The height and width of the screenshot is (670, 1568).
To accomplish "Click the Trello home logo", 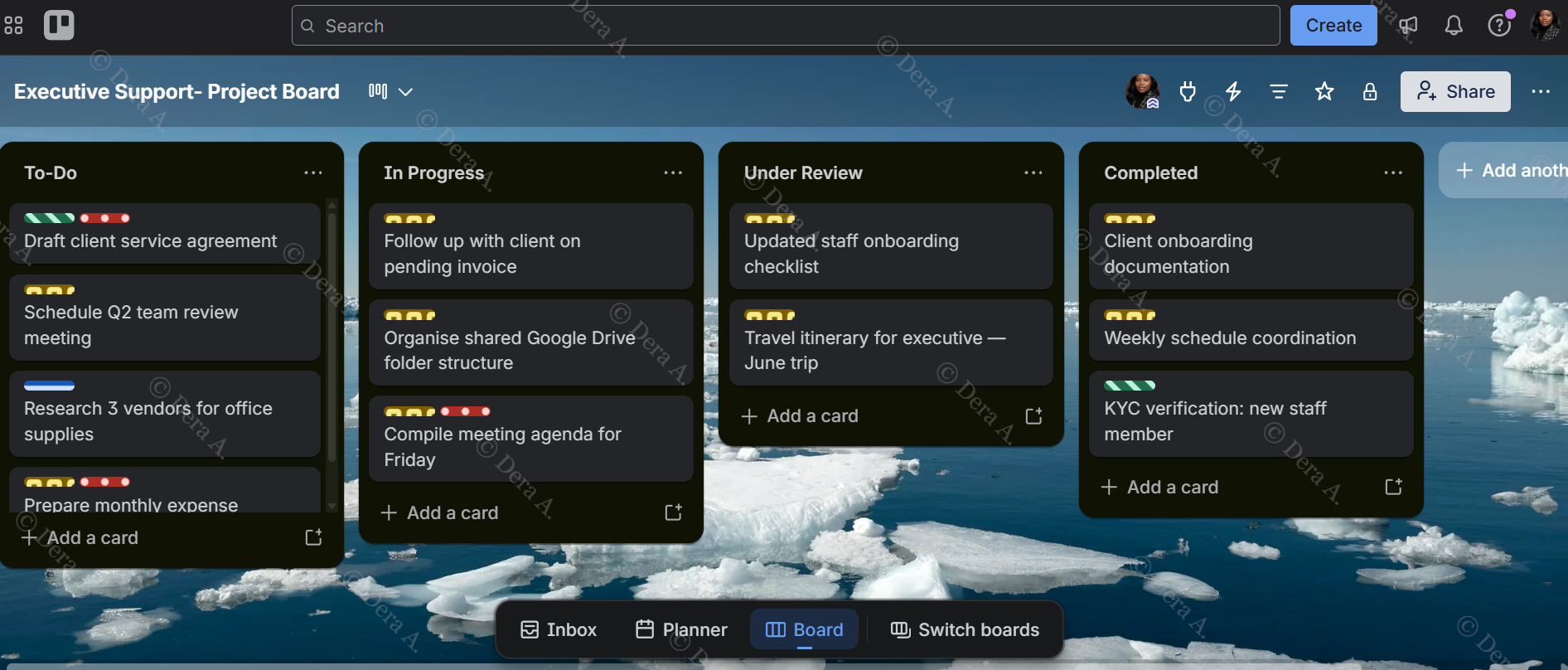I will (59, 25).
